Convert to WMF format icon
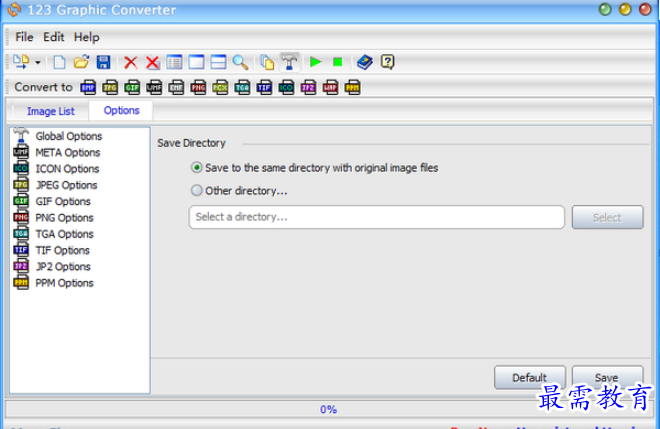Image resolution: width=660 pixels, height=429 pixels. coord(154,87)
